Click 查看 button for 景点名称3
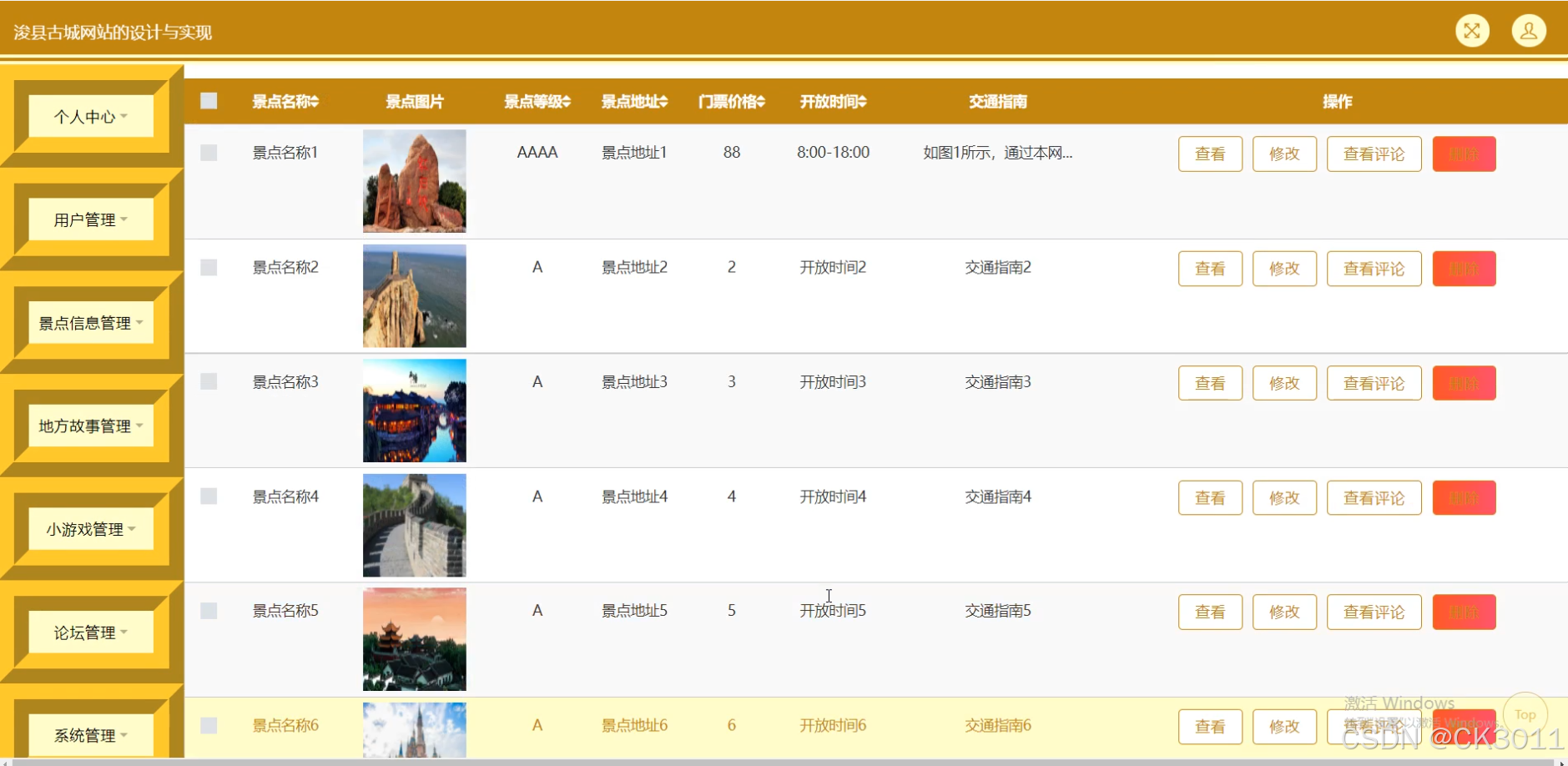 pyautogui.click(x=1210, y=383)
